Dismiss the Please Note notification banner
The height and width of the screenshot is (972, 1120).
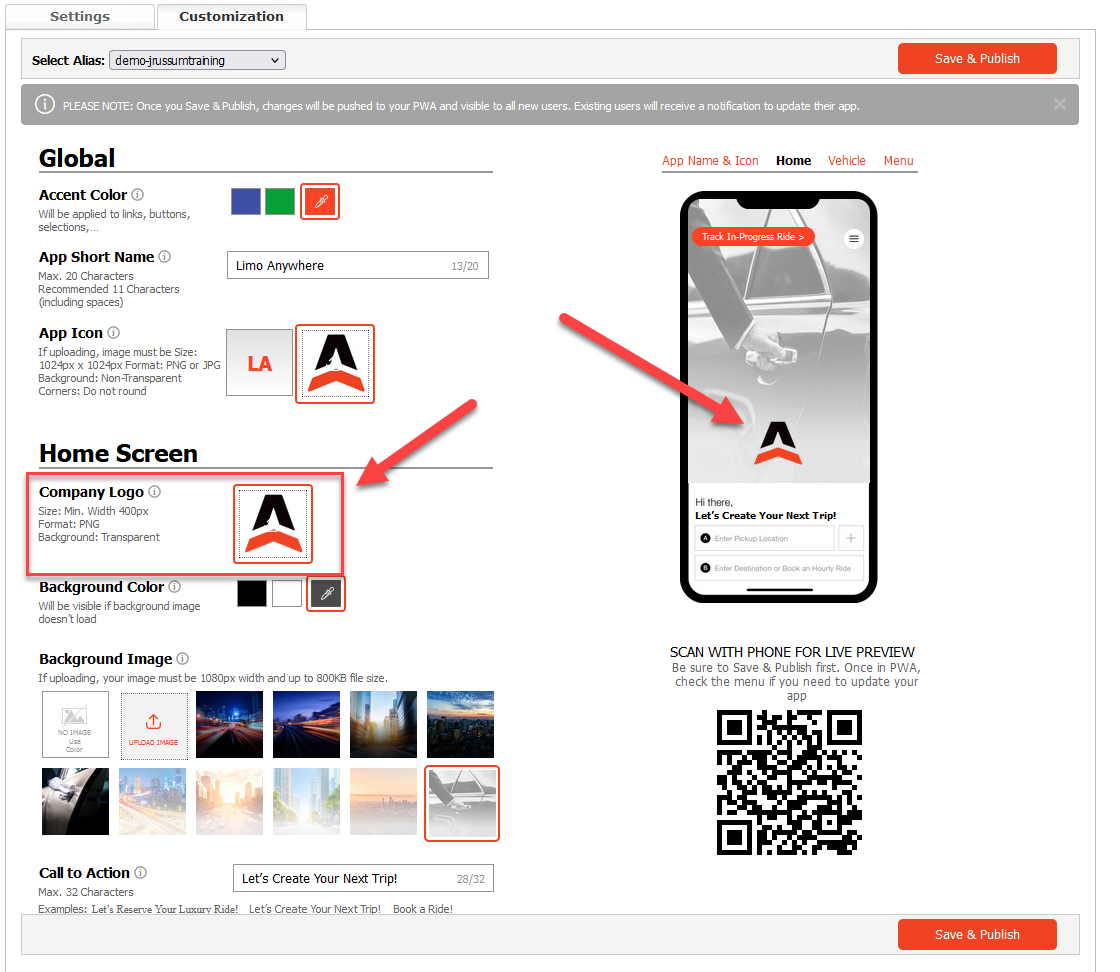pos(1059,104)
